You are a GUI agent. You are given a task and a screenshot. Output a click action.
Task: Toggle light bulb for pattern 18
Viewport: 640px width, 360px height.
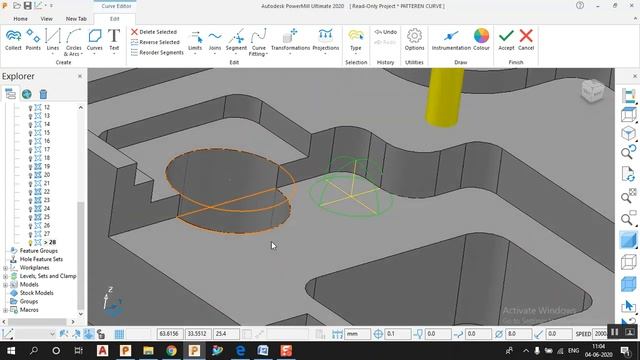coord(30,158)
